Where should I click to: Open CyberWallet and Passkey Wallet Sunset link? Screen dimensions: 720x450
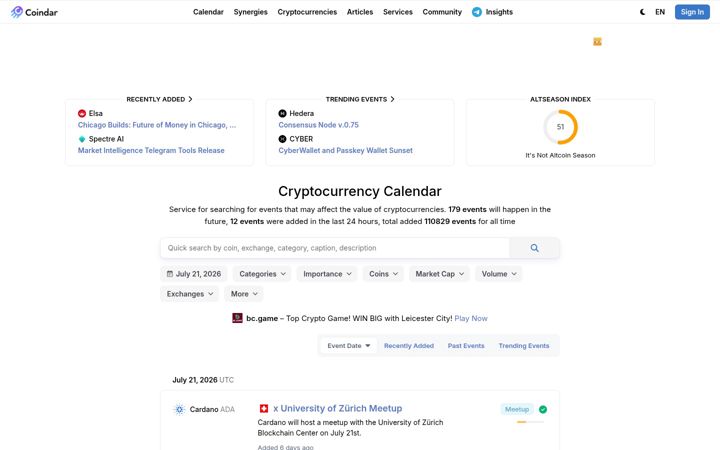345,150
